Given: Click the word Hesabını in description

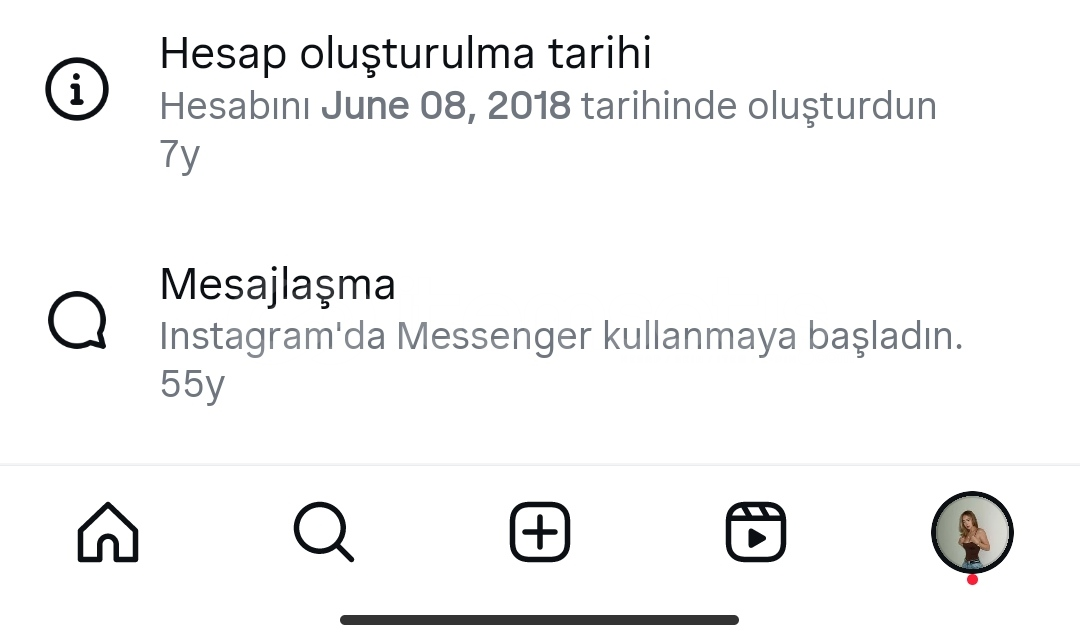Looking at the screenshot, I should click(235, 106).
